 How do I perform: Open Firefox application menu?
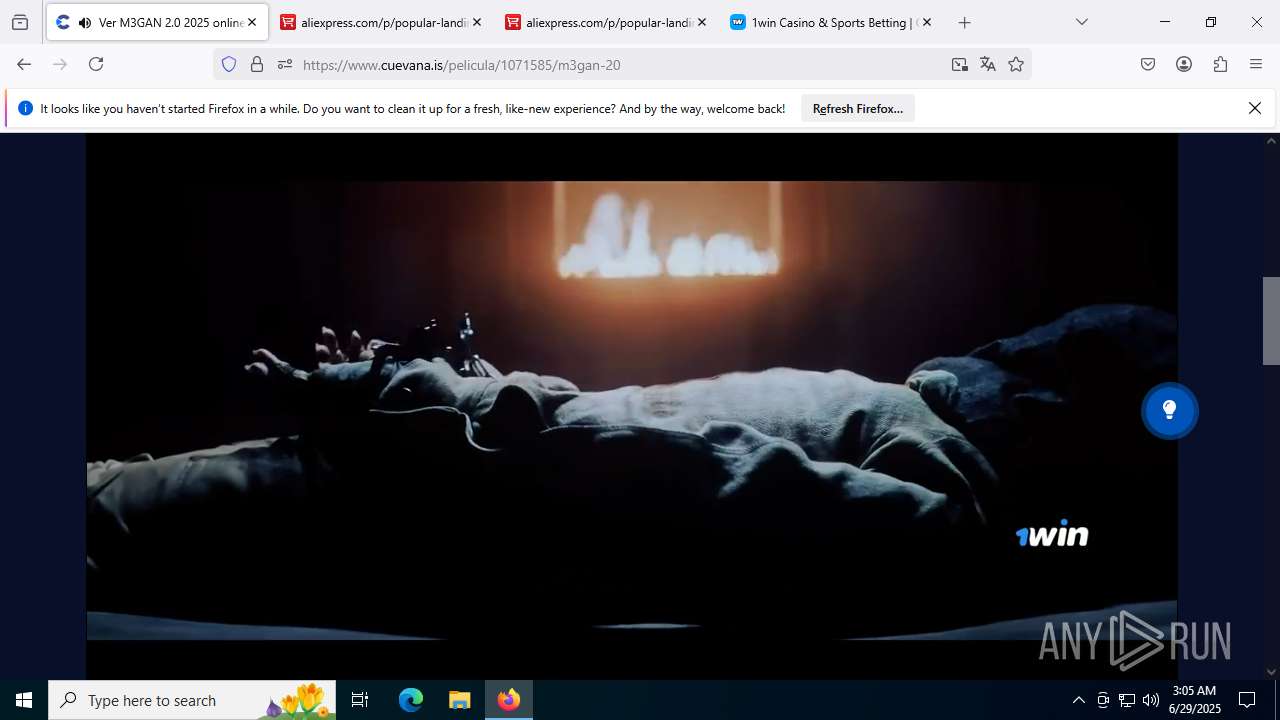click(x=1256, y=64)
